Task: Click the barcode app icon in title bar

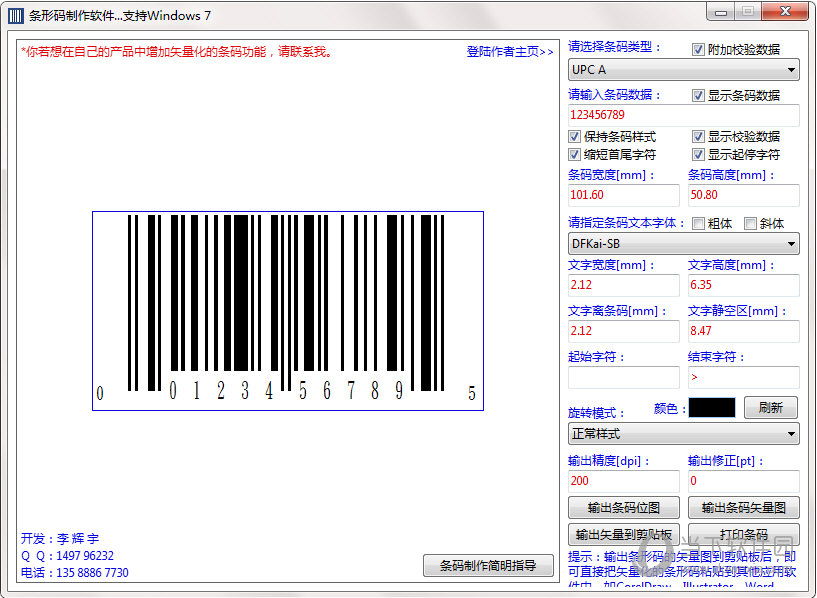Action: coord(16,16)
